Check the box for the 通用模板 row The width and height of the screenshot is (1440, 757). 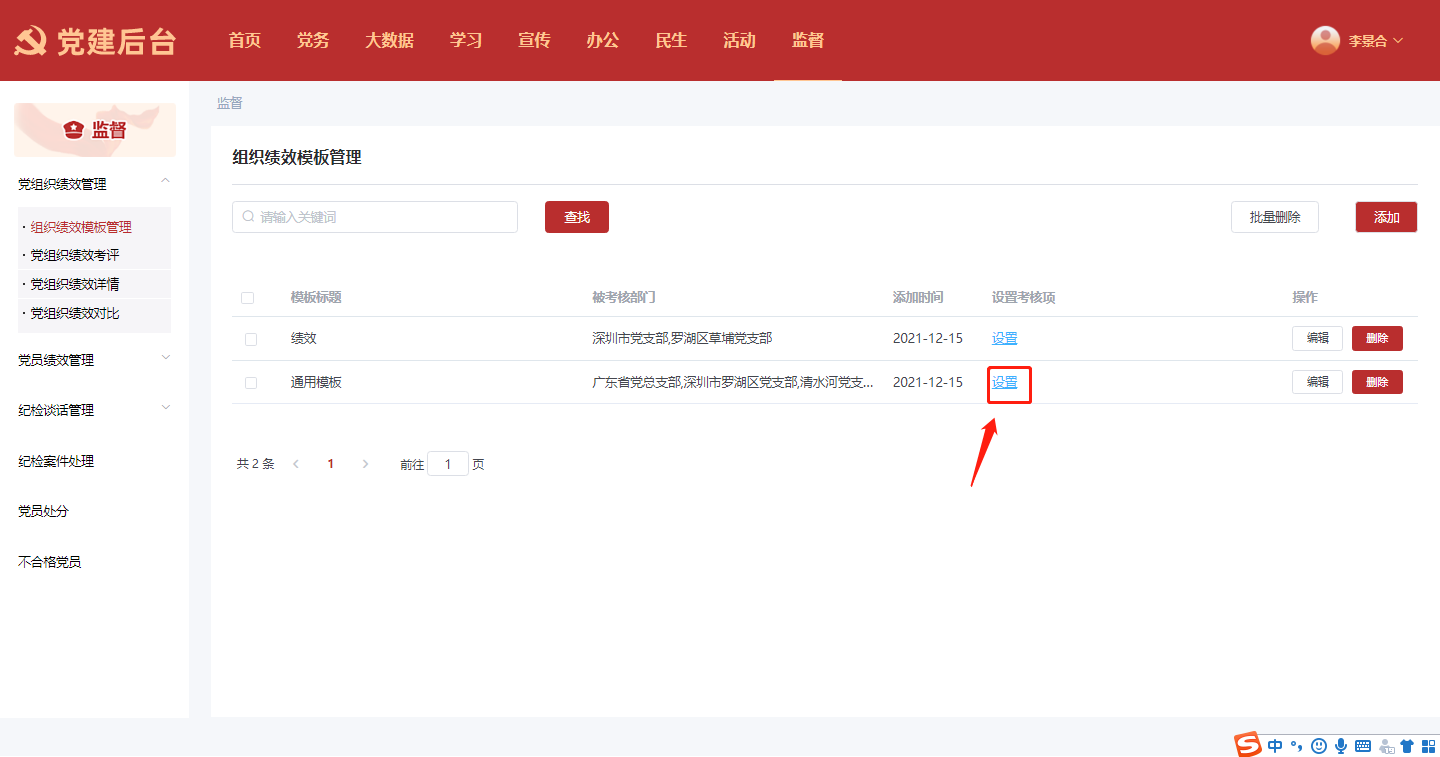[x=251, y=383]
